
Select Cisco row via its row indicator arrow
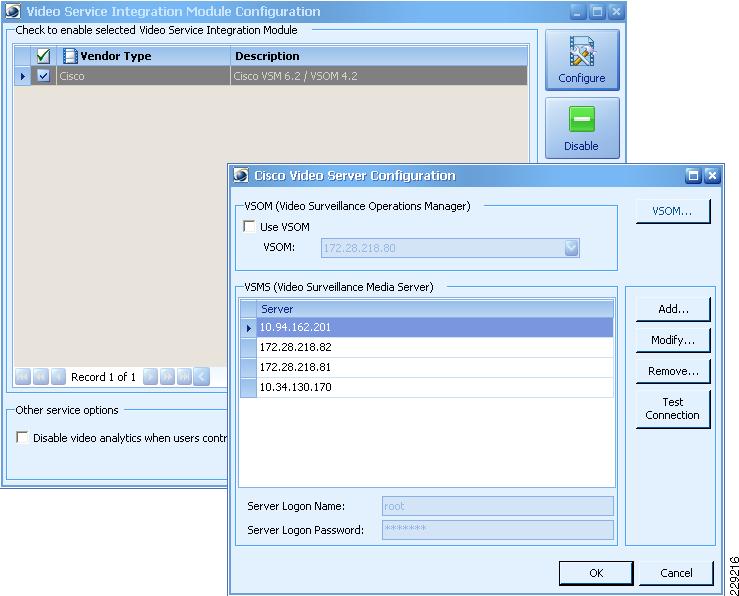click(x=23, y=76)
